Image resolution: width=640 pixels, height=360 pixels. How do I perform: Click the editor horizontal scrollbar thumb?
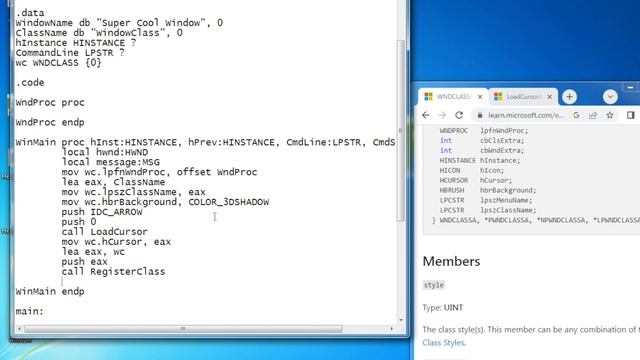point(183,329)
